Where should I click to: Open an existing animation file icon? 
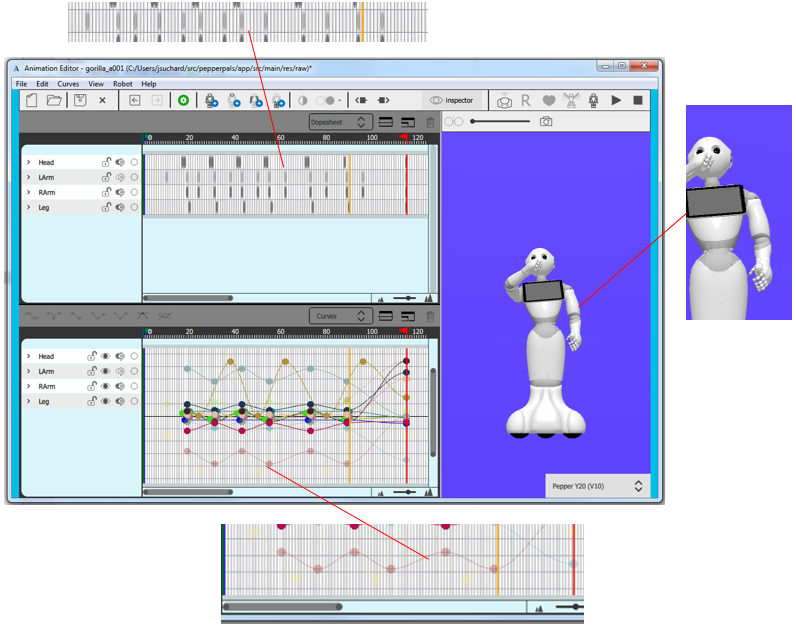pos(54,100)
